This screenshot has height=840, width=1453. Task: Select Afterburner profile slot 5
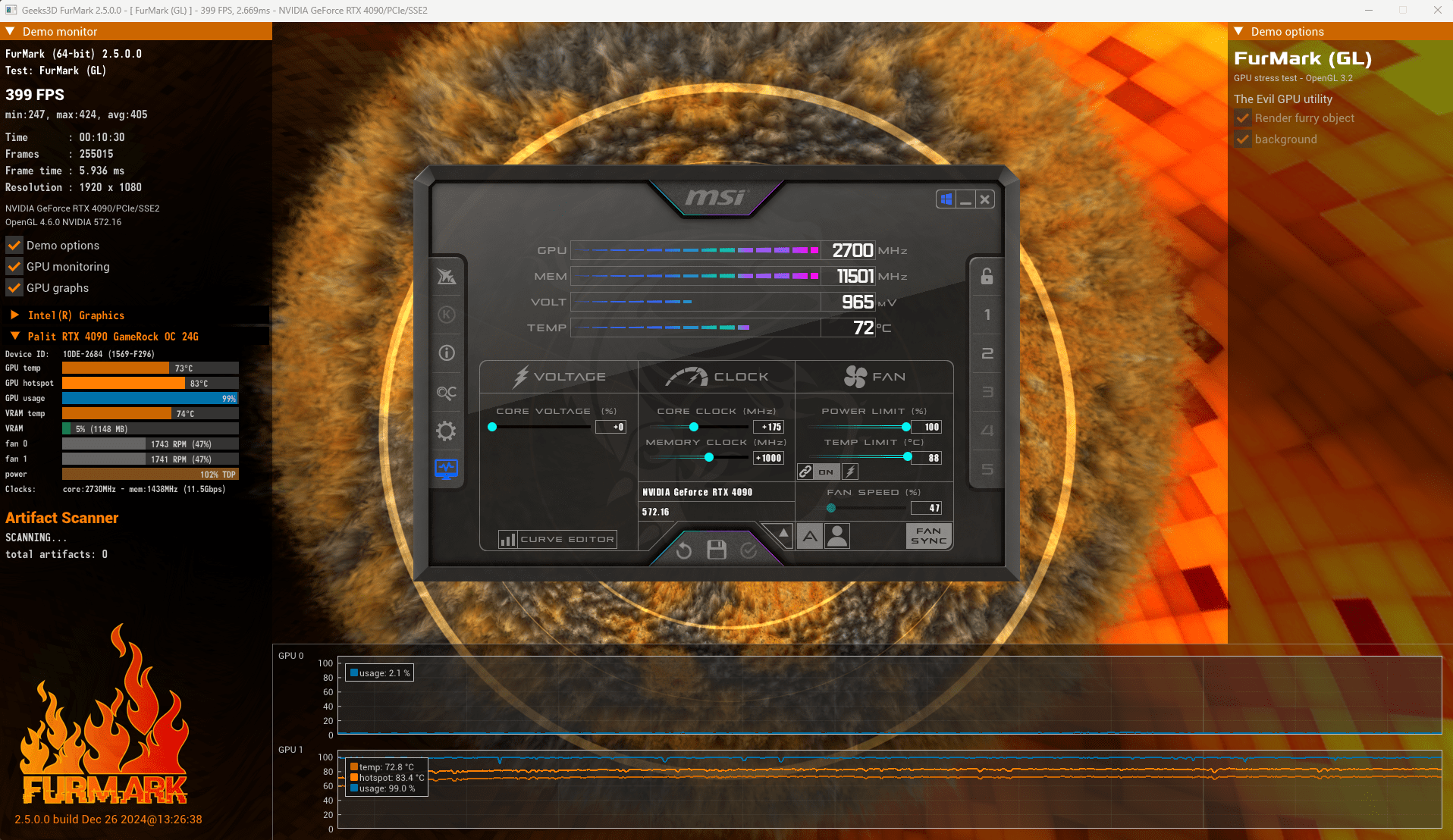point(987,469)
